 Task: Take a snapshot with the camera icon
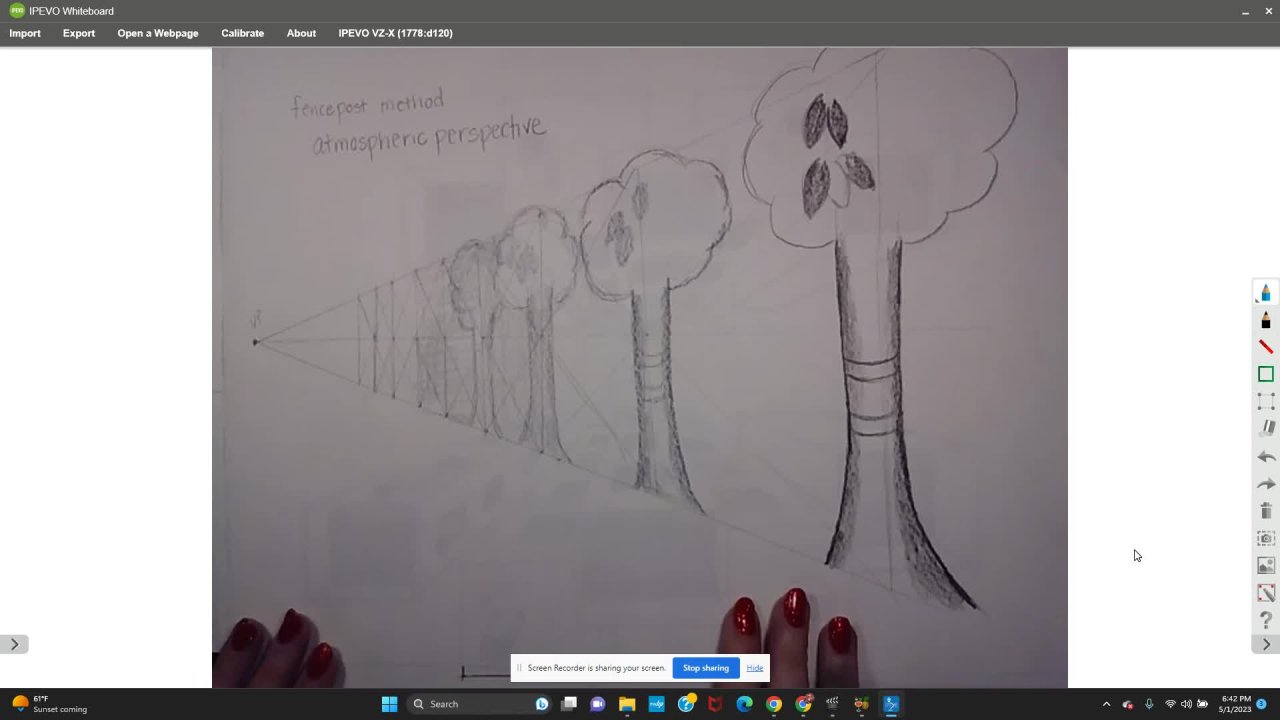(x=1265, y=539)
